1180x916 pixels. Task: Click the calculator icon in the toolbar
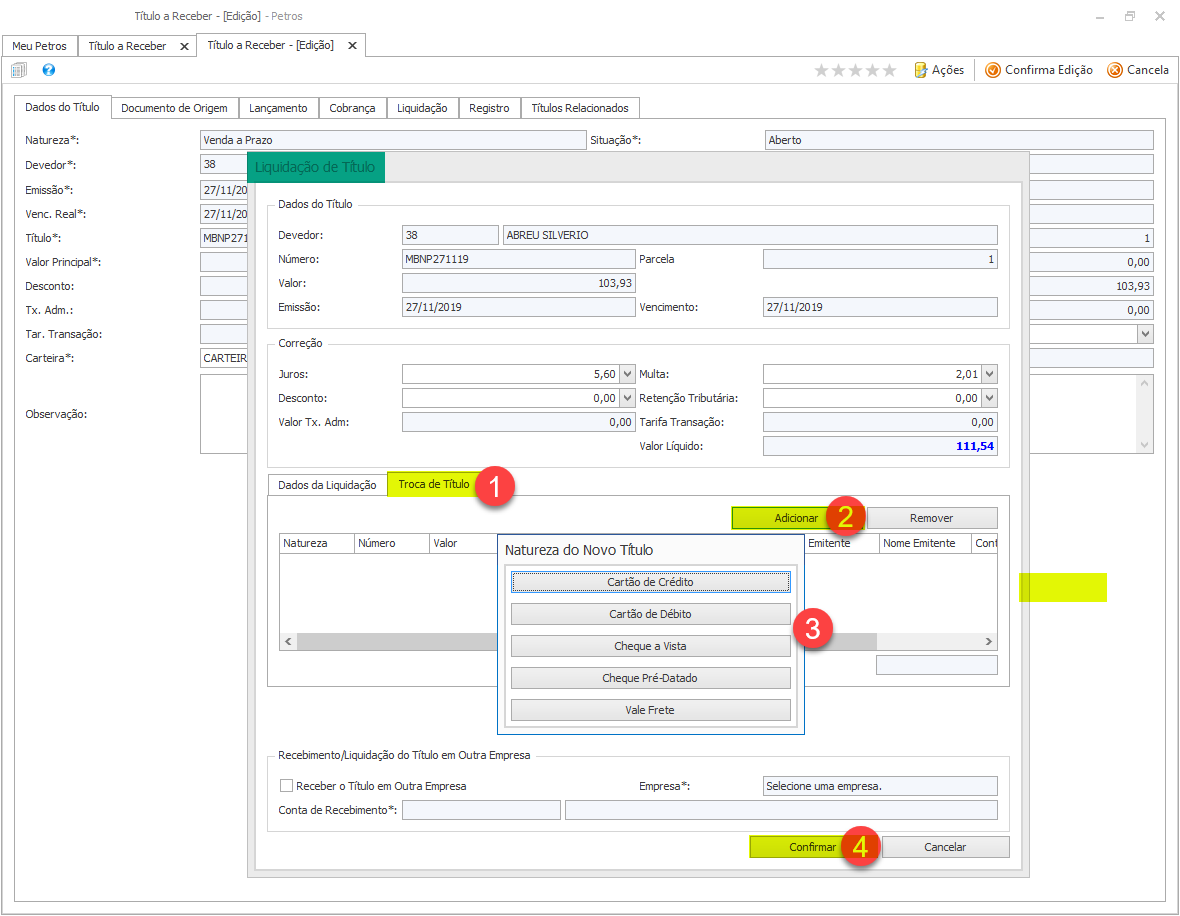[x=19, y=70]
